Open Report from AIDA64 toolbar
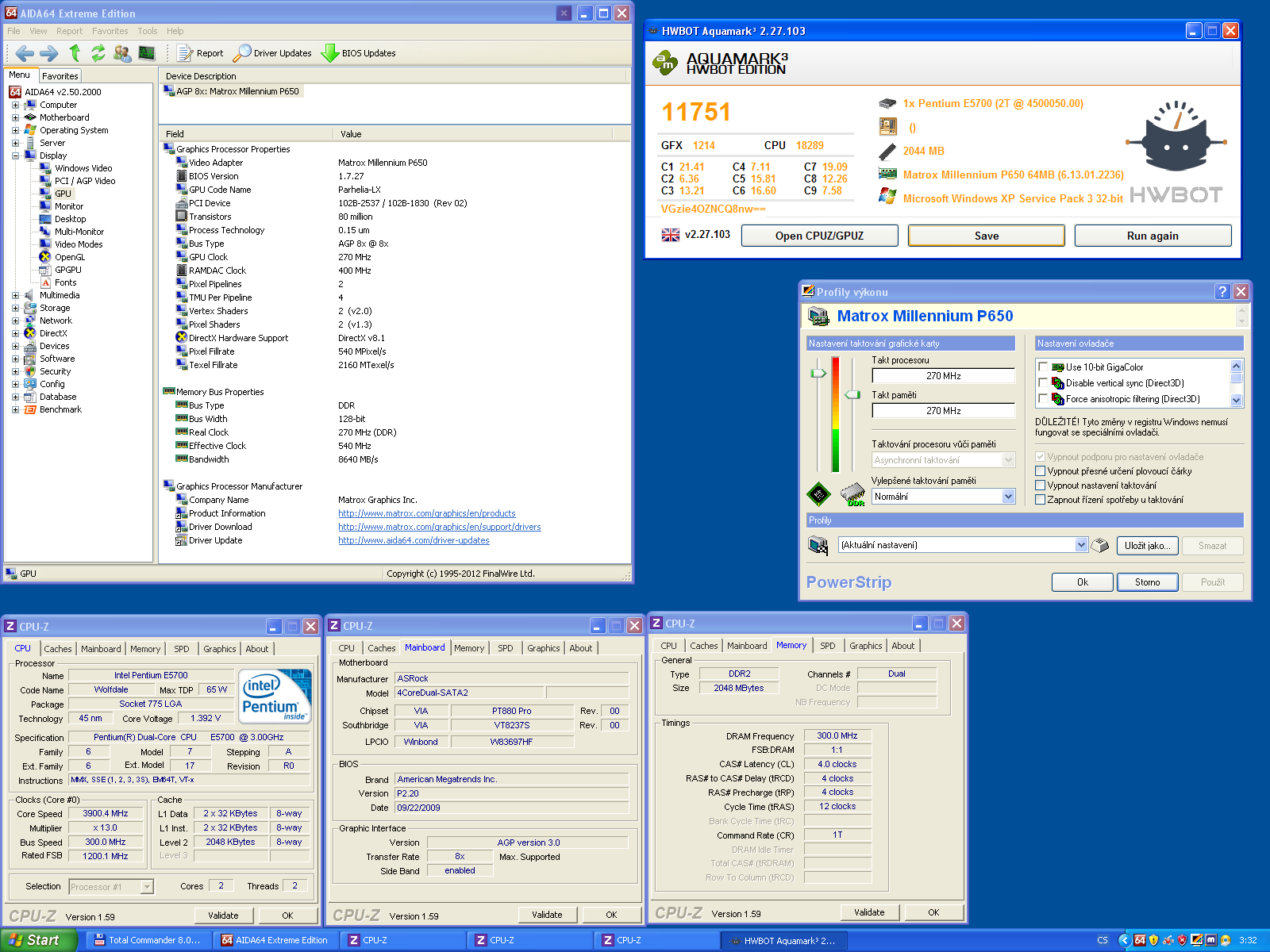 (x=201, y=53)
